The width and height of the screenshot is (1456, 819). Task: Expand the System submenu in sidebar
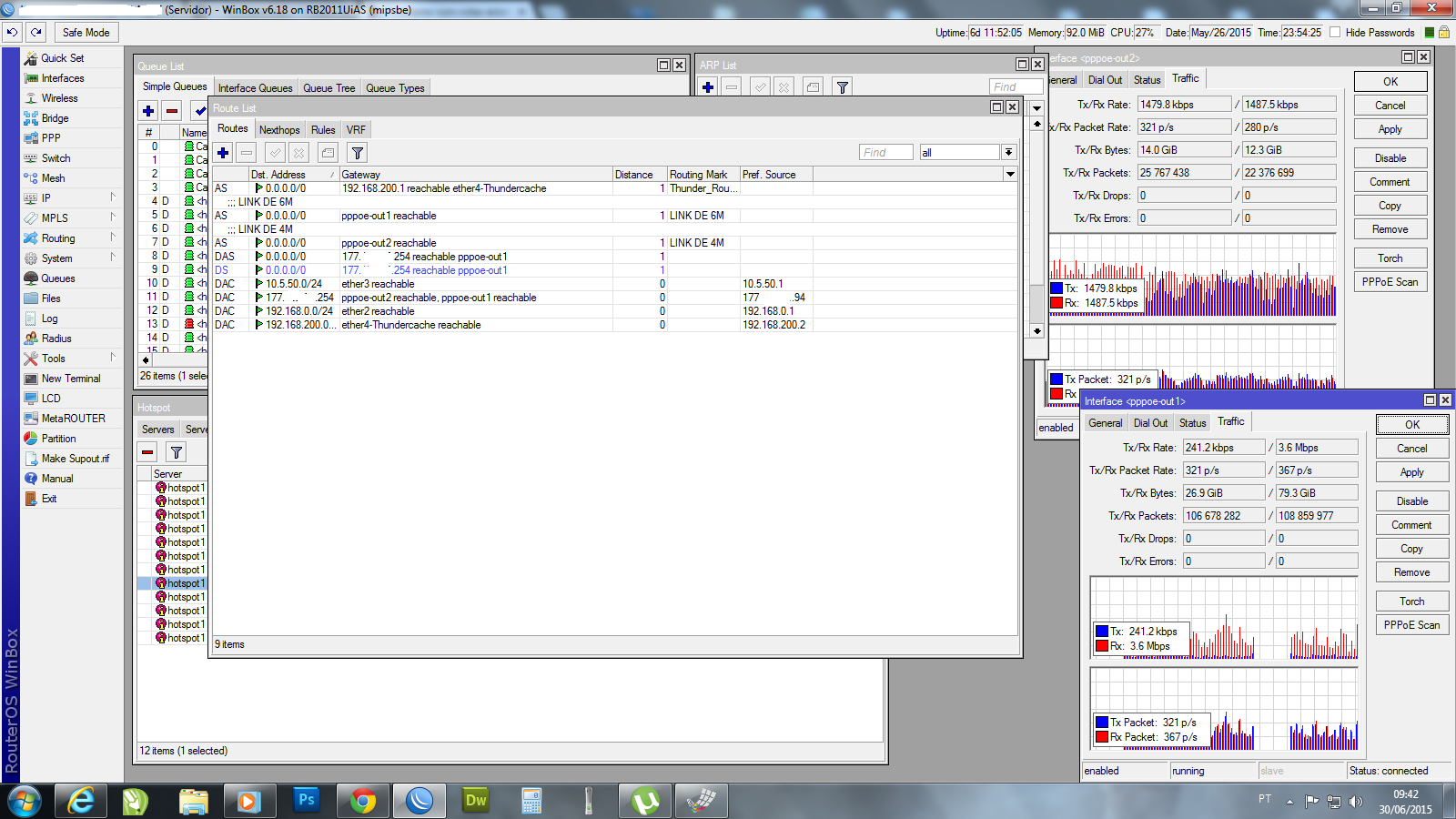pyautogui.click(x=113, y=258)
